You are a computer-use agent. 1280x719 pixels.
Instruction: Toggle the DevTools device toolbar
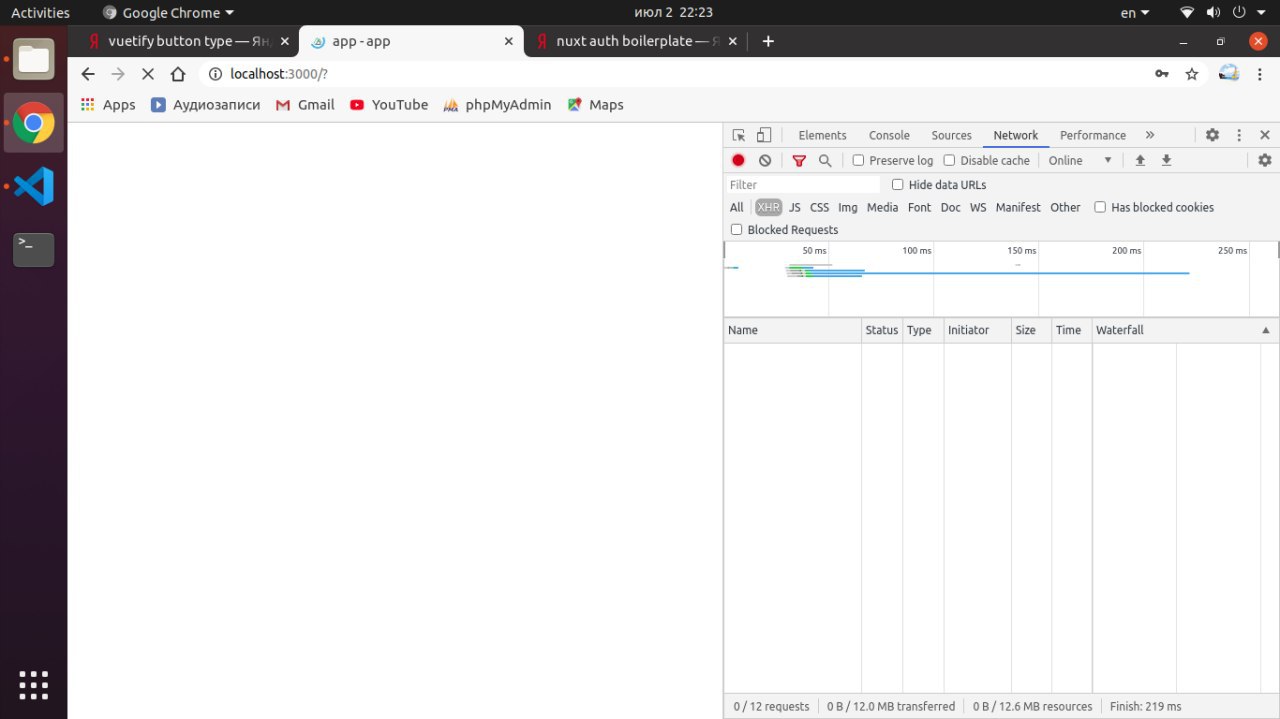click(764, 135)
